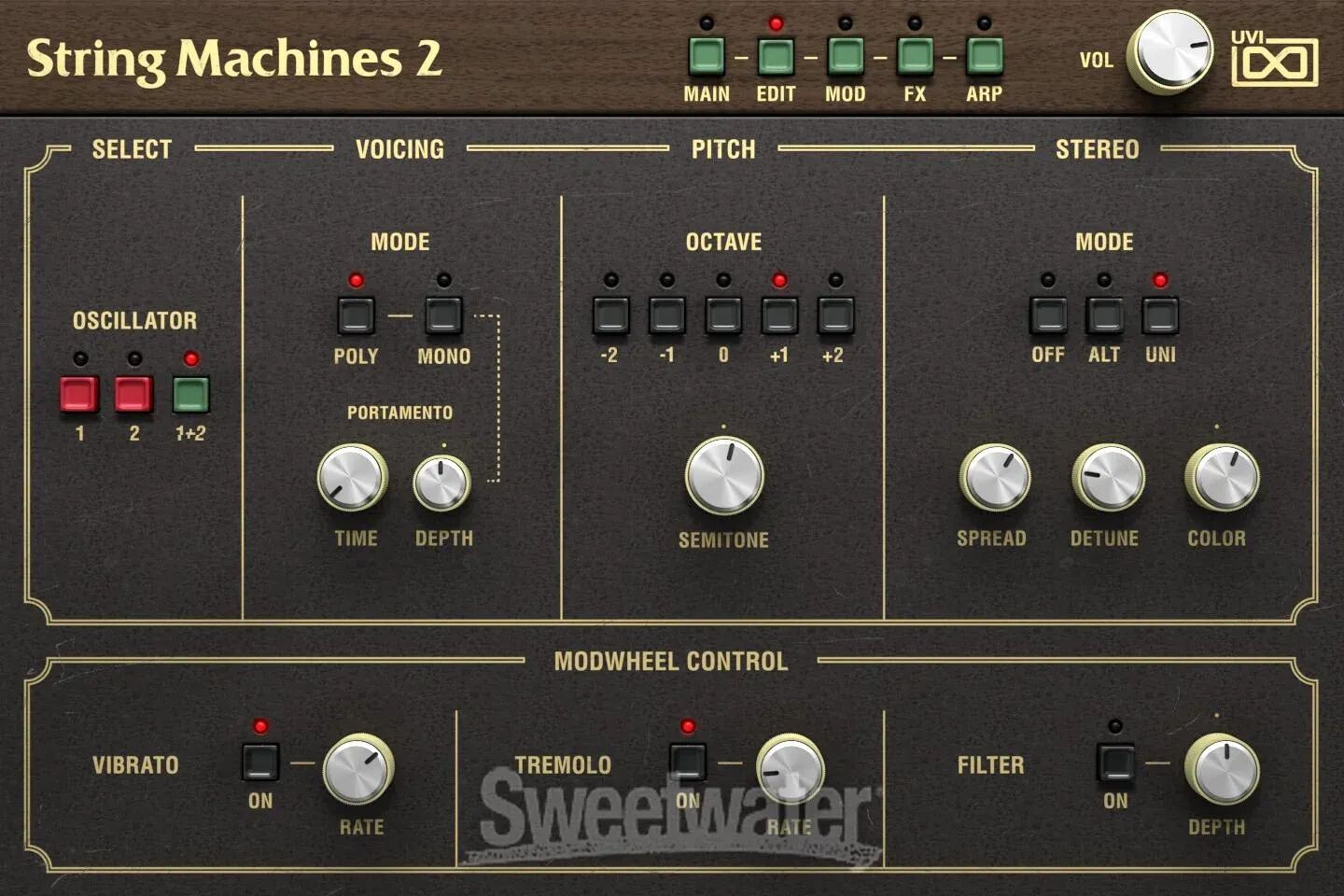Set octave to -1
Image resolution: width=1344 pixels, height=896 pixels.
(x=666, y=315)
